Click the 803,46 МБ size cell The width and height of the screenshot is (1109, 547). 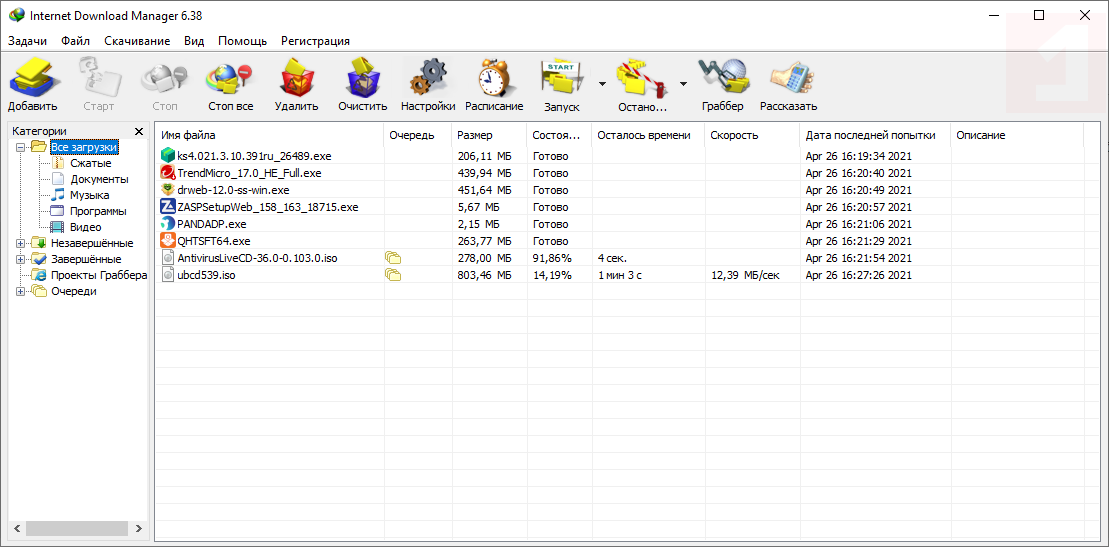[484, 275]
